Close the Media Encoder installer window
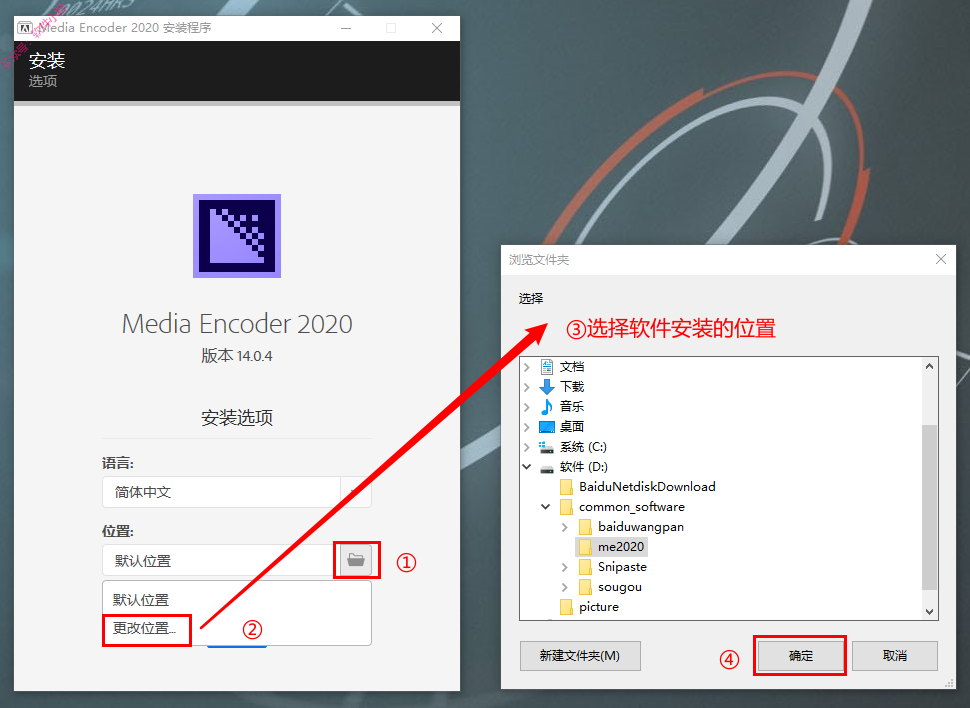 [x=437, y=28]
